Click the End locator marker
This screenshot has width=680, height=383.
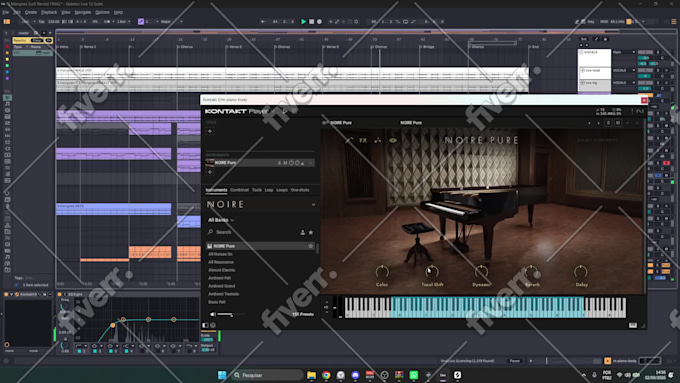[535, 46]
